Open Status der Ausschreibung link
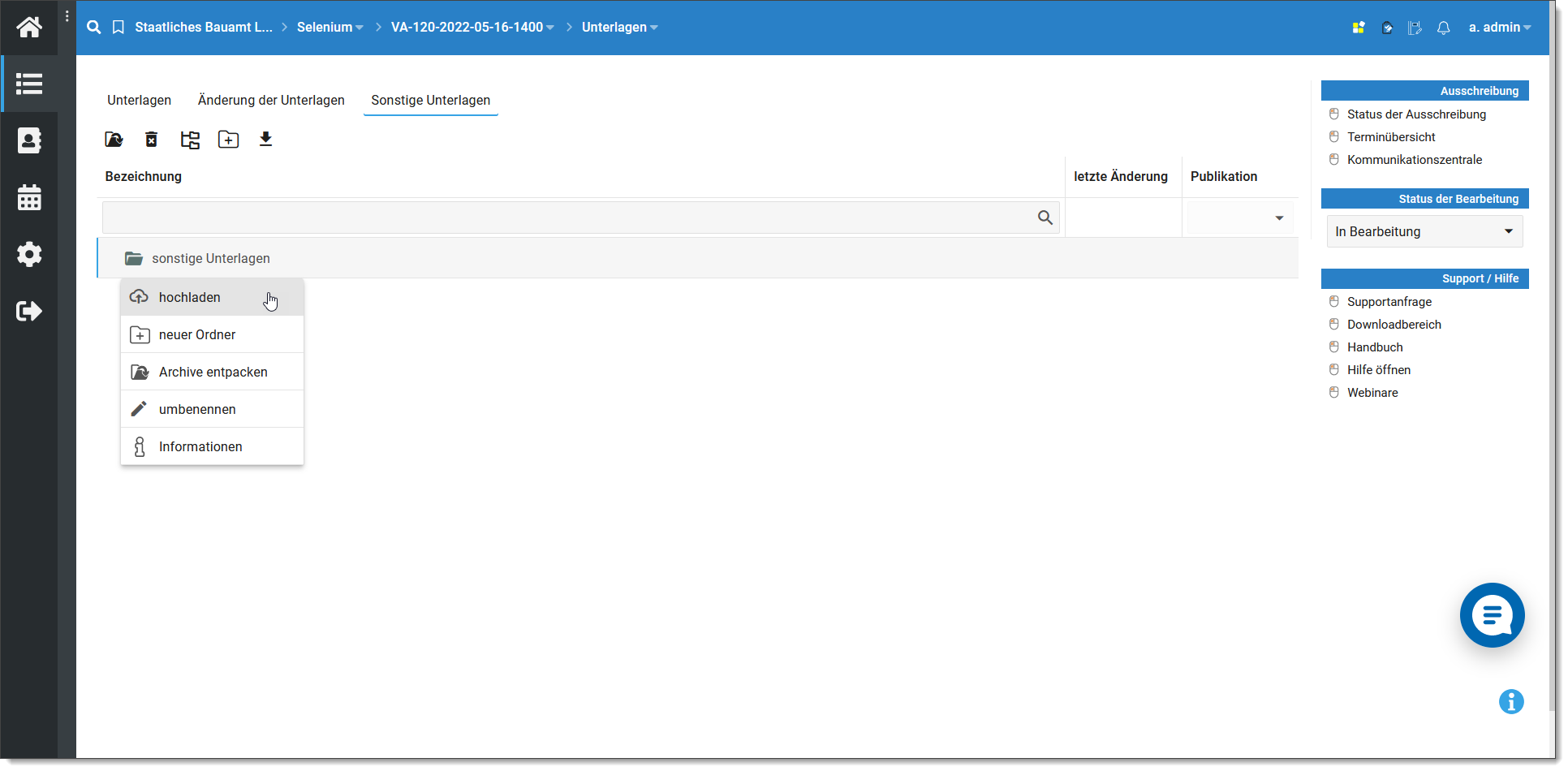The width and height of the screenshot is (1568, 771). coord(1416,114)
